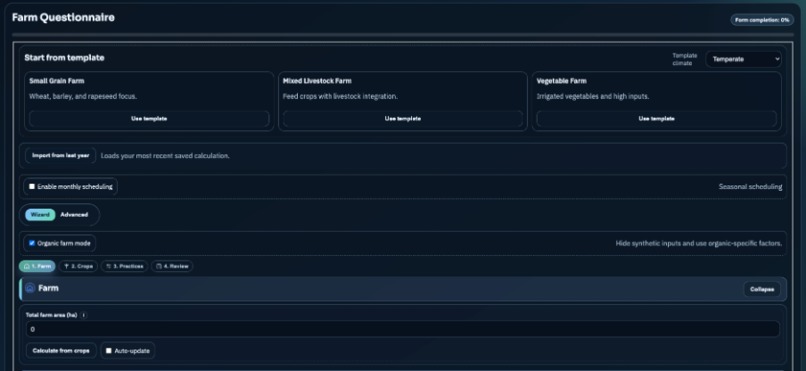The height and width of the screenshot is (371, 806).
Task: Open the 3. Practices step tab
Action: 124,266
